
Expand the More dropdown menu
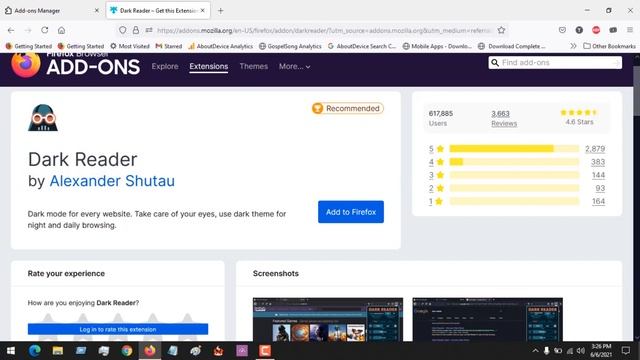click(x=294, y=66)
